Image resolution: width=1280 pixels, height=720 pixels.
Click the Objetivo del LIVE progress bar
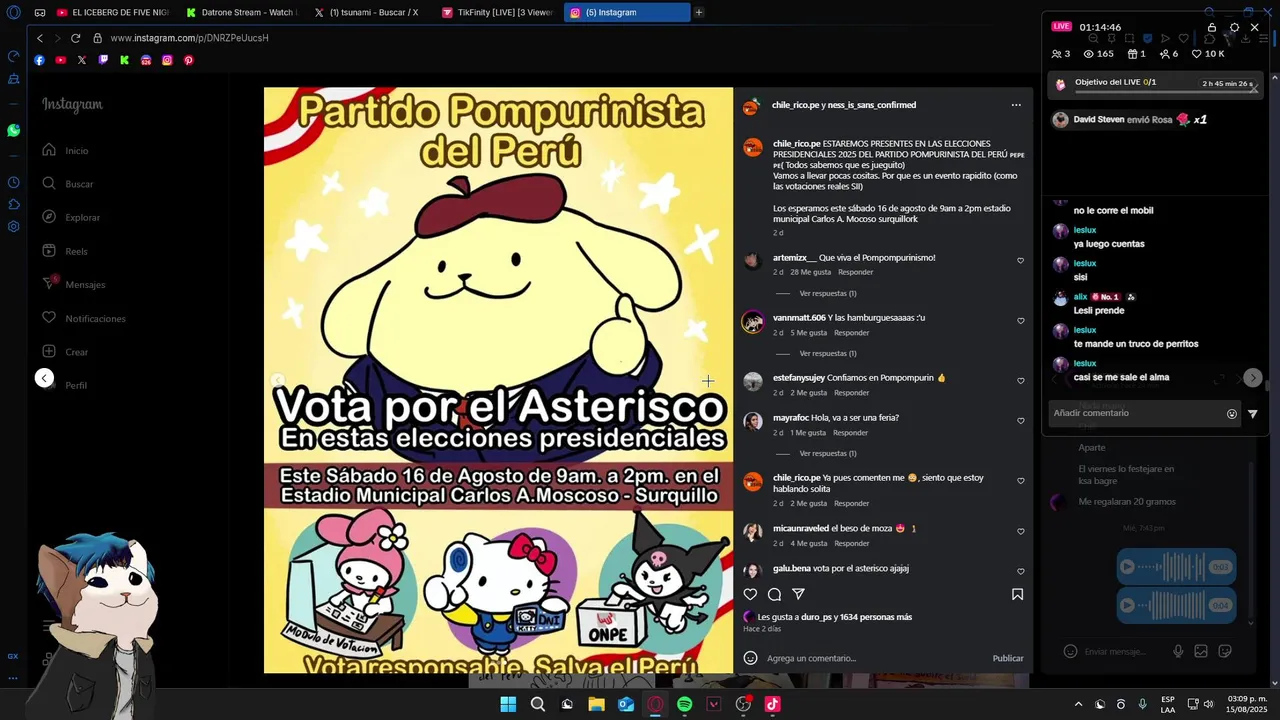[x=1165, y=92]
